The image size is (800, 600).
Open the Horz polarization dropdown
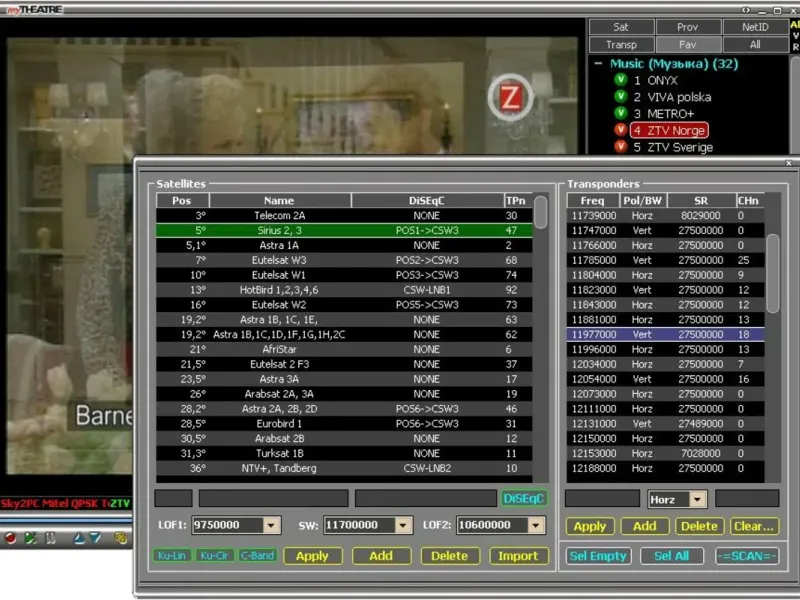click(x=697, y=499)
